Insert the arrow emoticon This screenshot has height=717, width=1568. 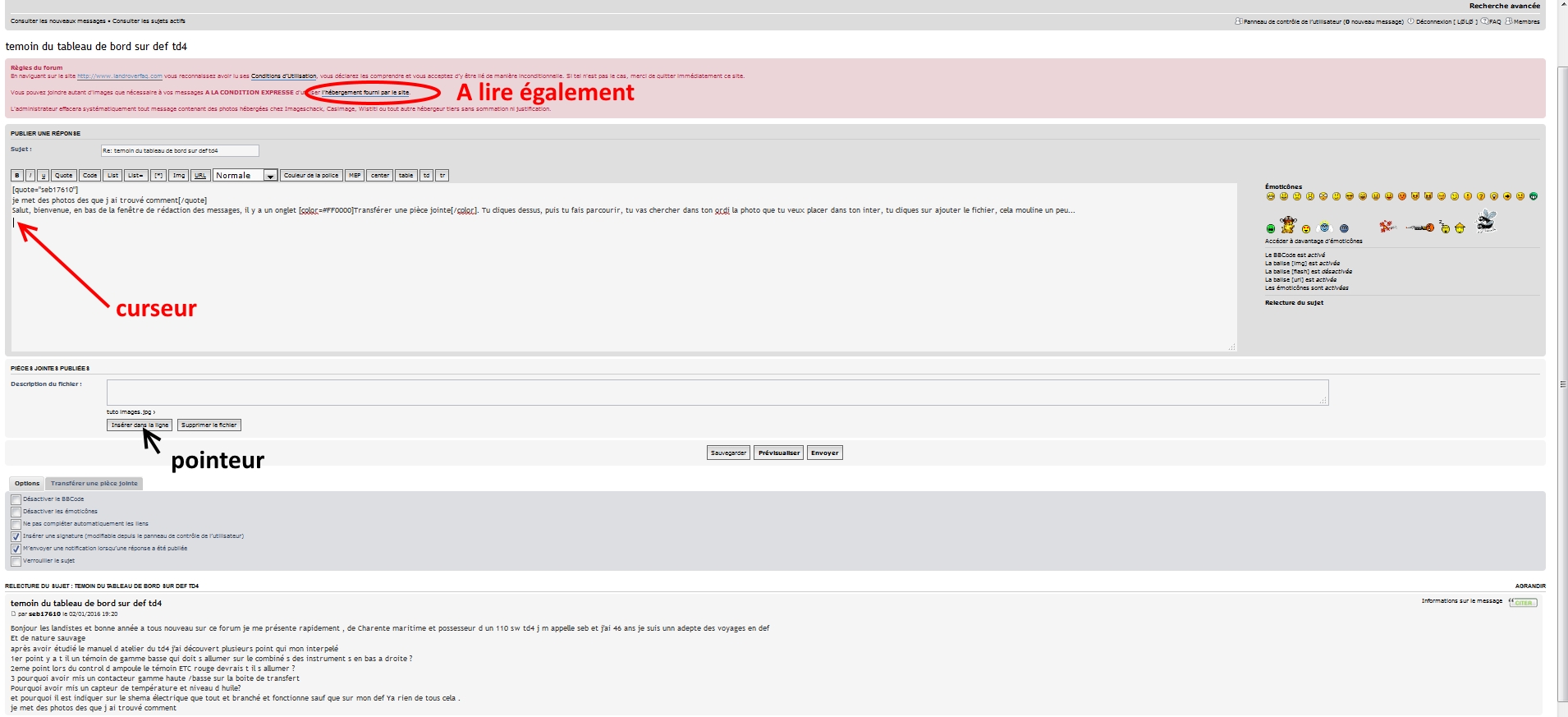(x=1507, y=196)
